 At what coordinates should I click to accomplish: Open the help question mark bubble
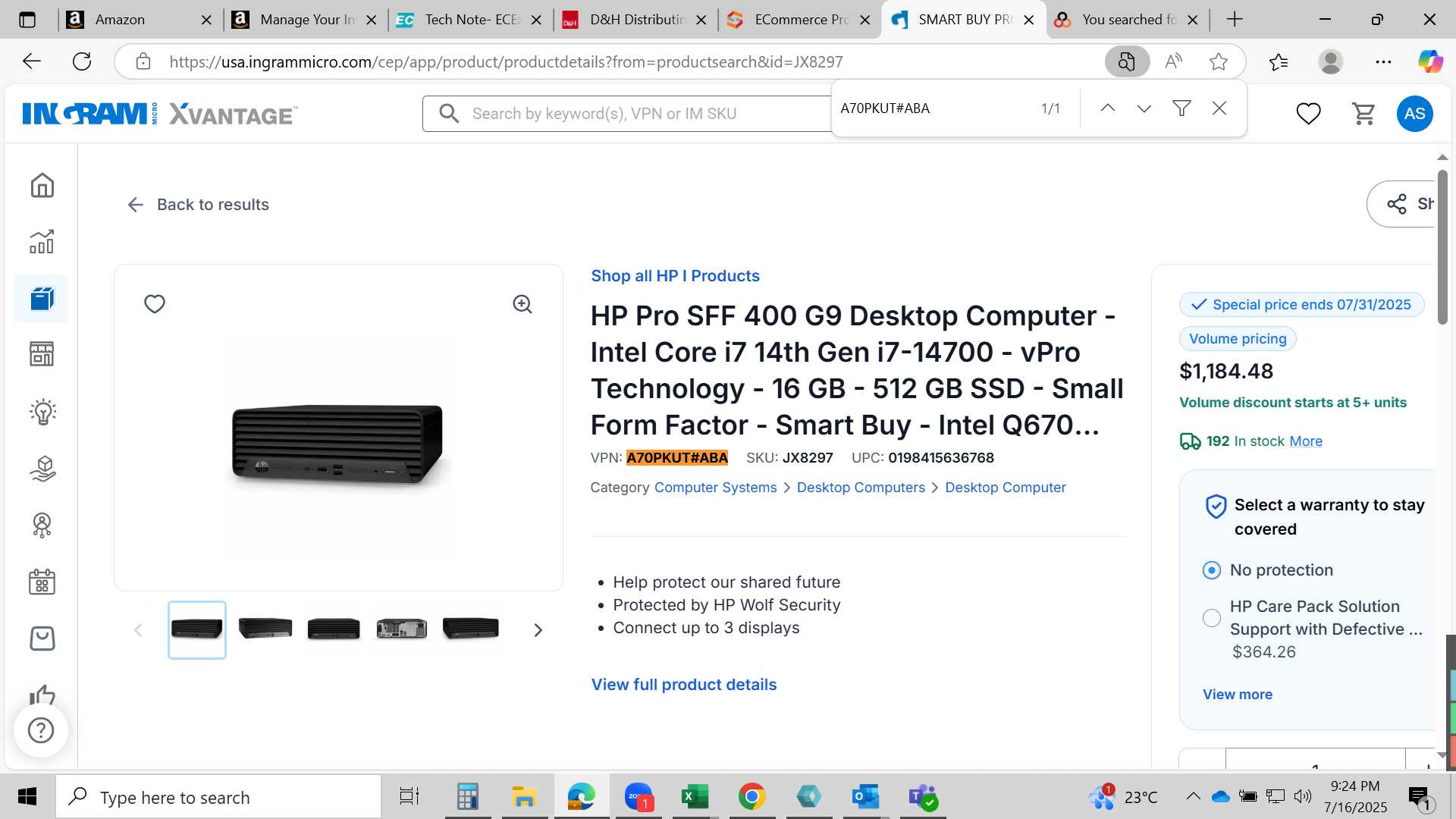(x=41, y=730)
